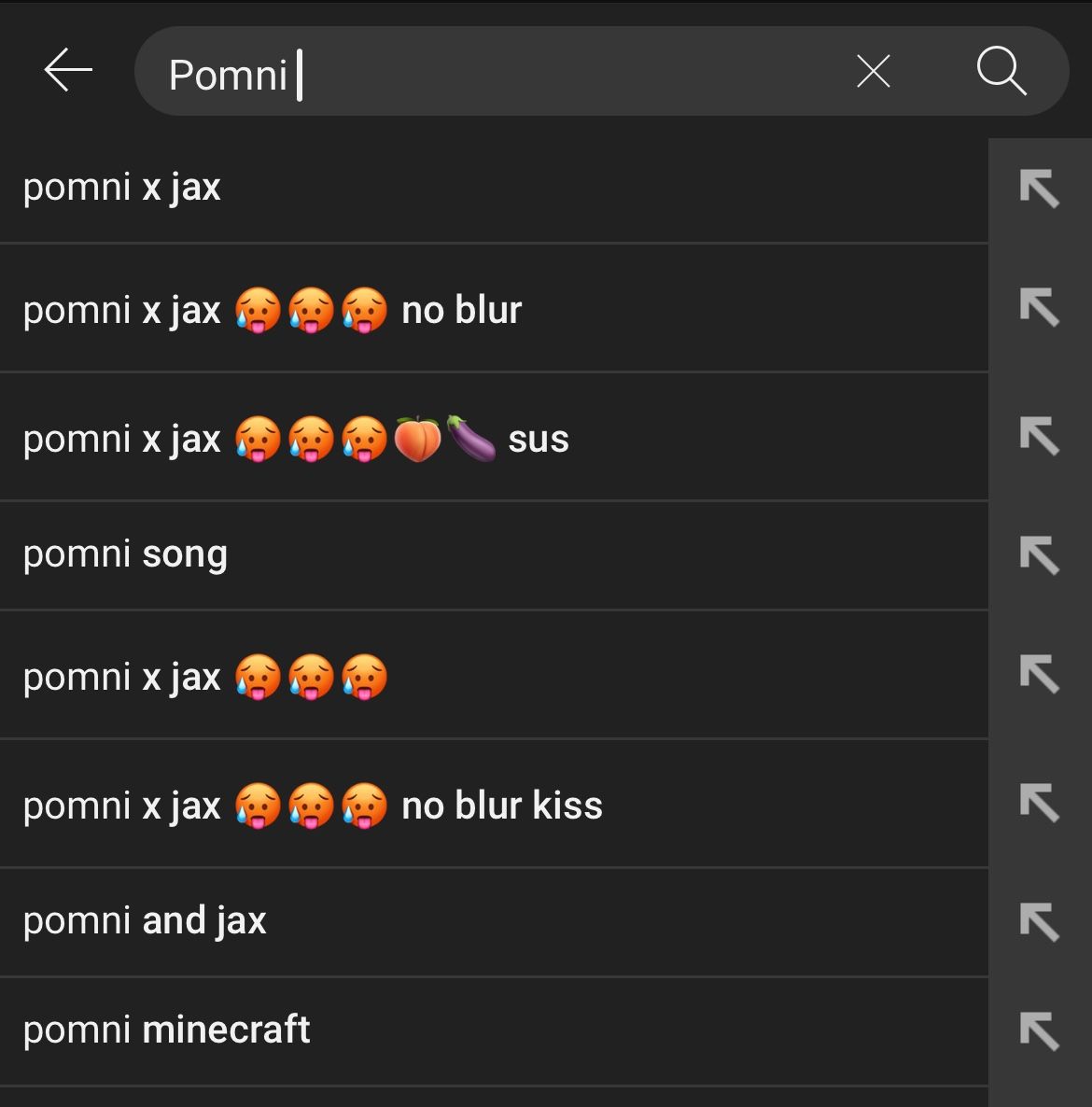Tap the back arrow icon
Viewport: 1092px width, 1107px height.
click(68, 71)
